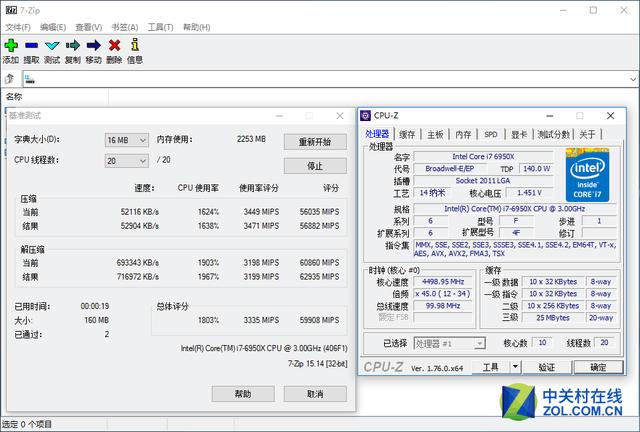This screenshot has height=432, width=640.
Task: Click the codename Broadwell-E/EP field
Action: 449,169
